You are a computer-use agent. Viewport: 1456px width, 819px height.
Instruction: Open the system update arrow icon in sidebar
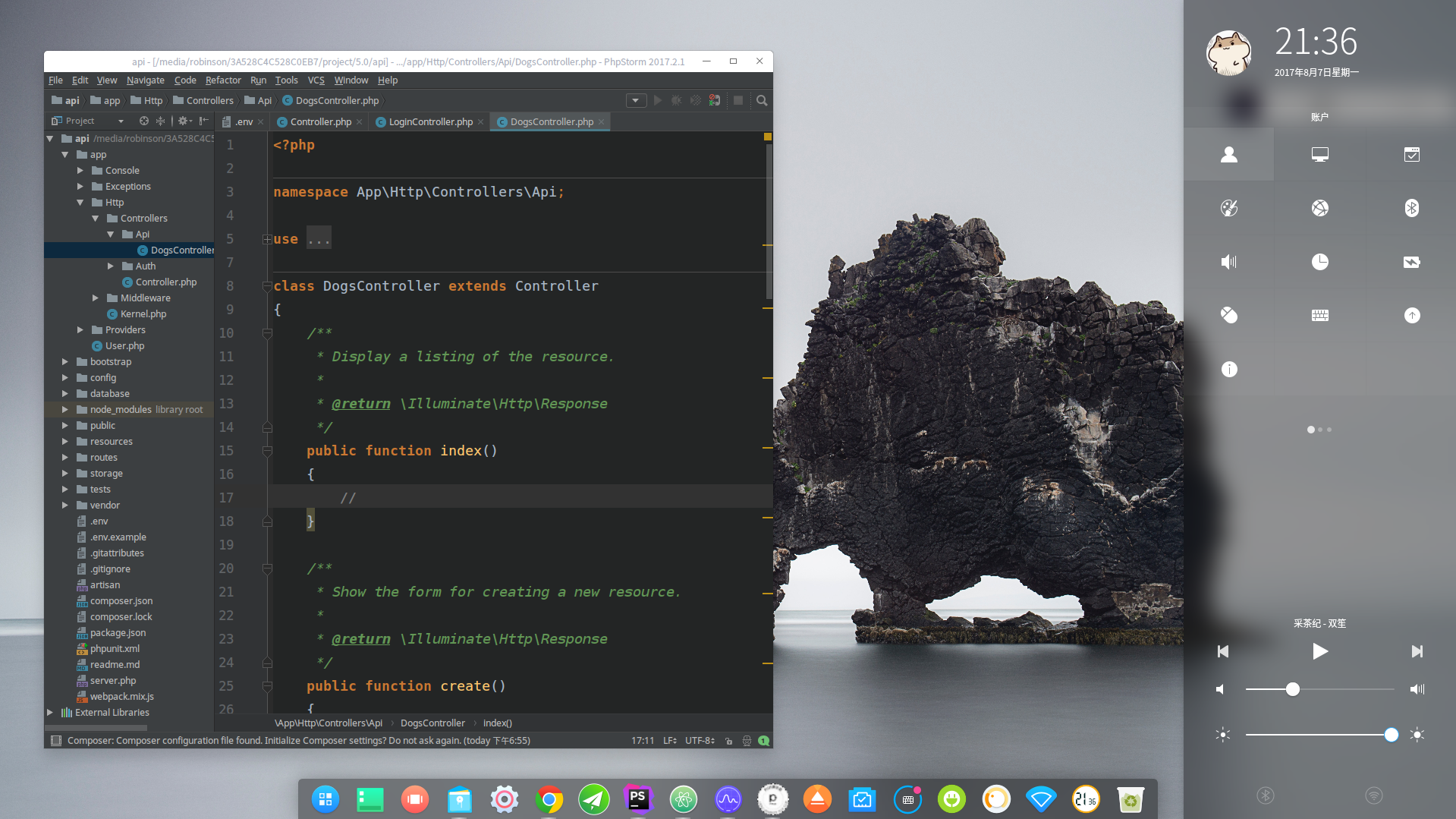pyautogui.click(x=1412, y=315)
